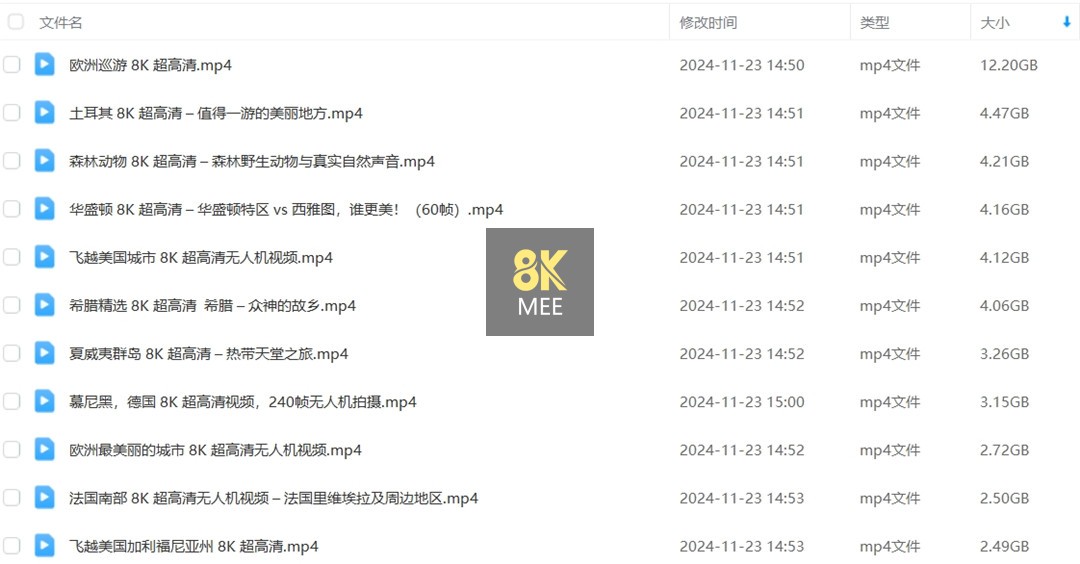Click the 2.49GB size cell
This screenshot has width=1080, height=564.
click(x=1004, y=547)
